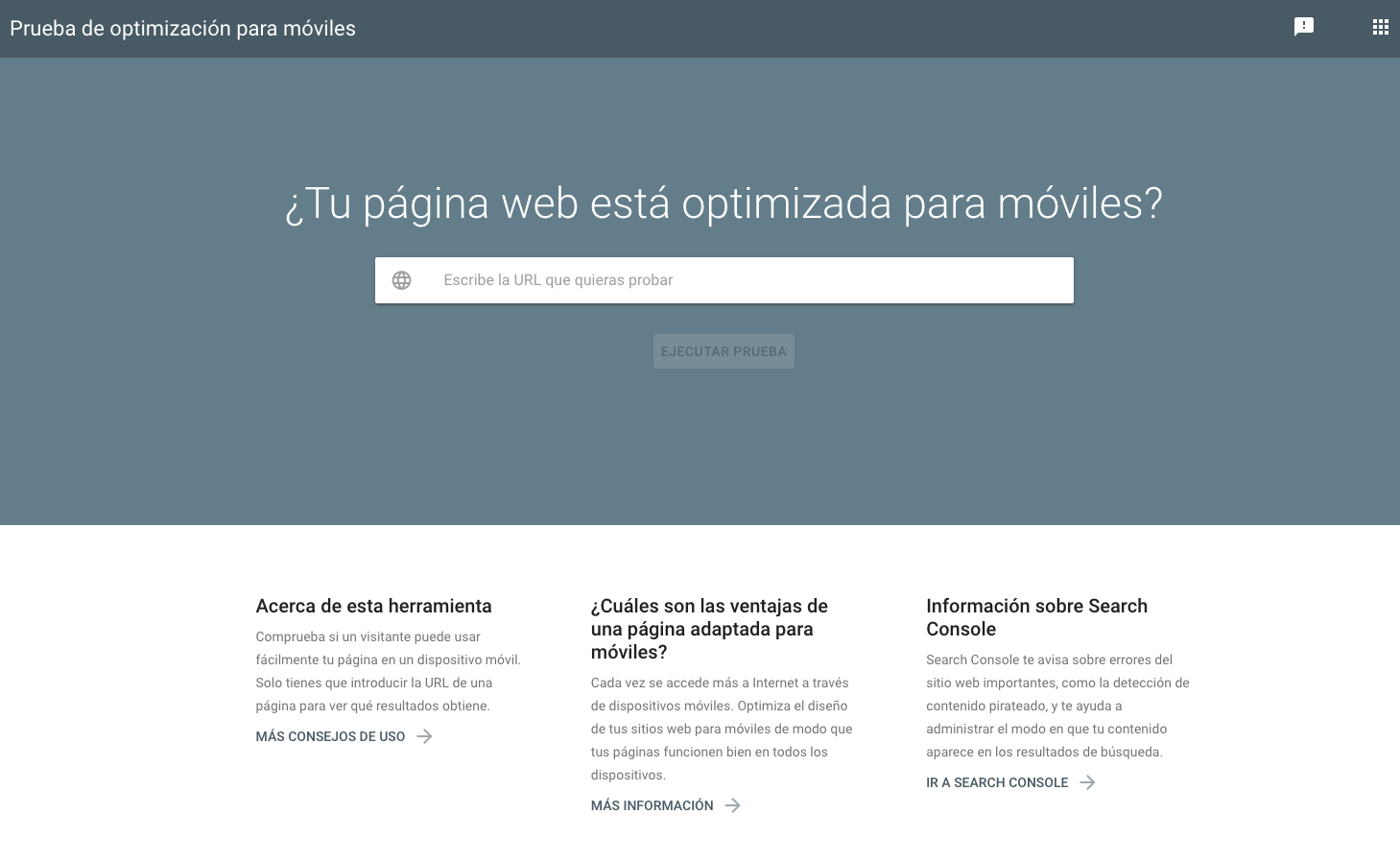This screenshot has width=1400, height=863.
Task: Click the Ejecutar prueba button
Action: click(724, 351)
